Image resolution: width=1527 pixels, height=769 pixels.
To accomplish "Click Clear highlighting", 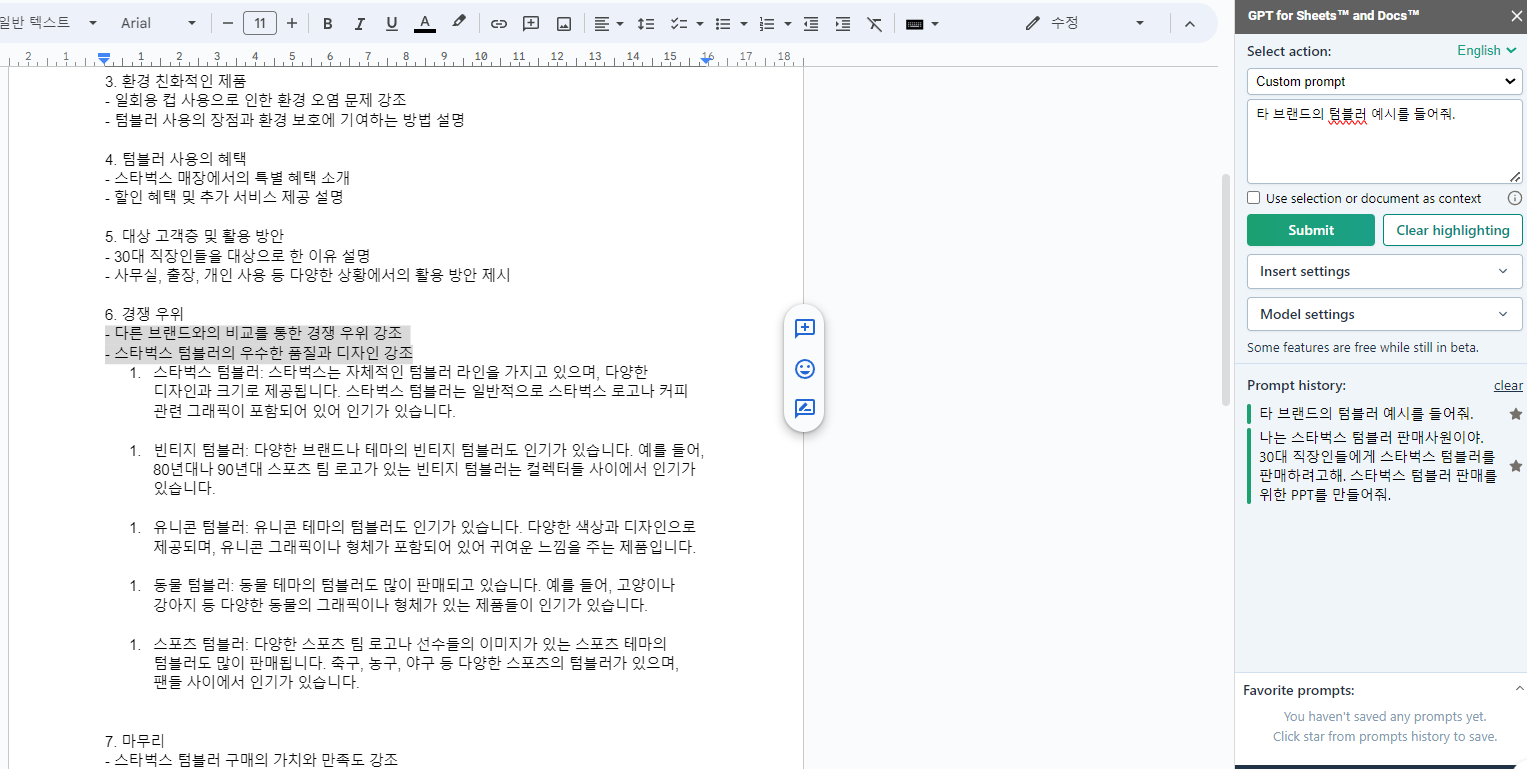I will tap(1453, 230).
